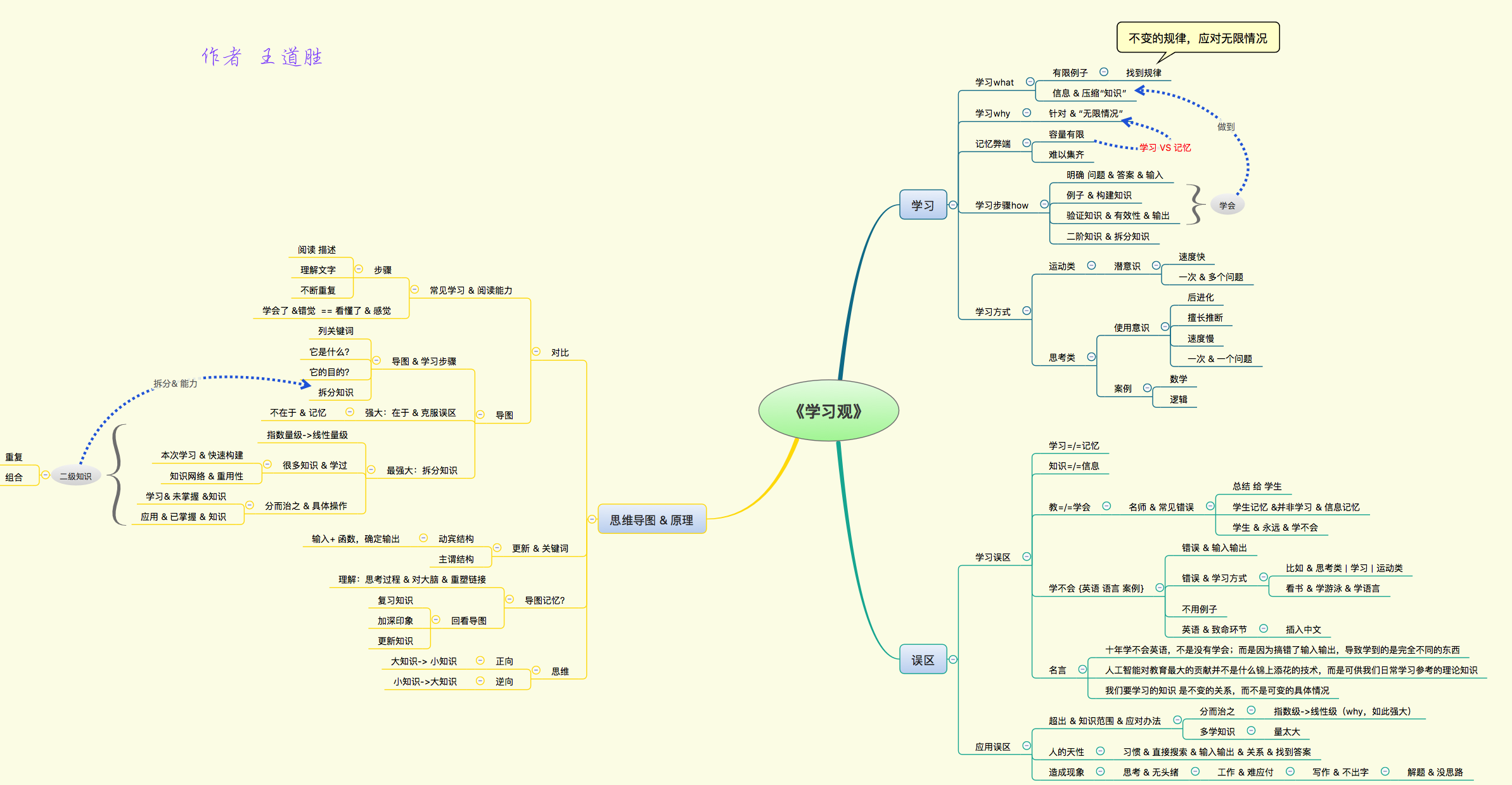Select the 拆分& 能力 relationship label

coord(175,384)
